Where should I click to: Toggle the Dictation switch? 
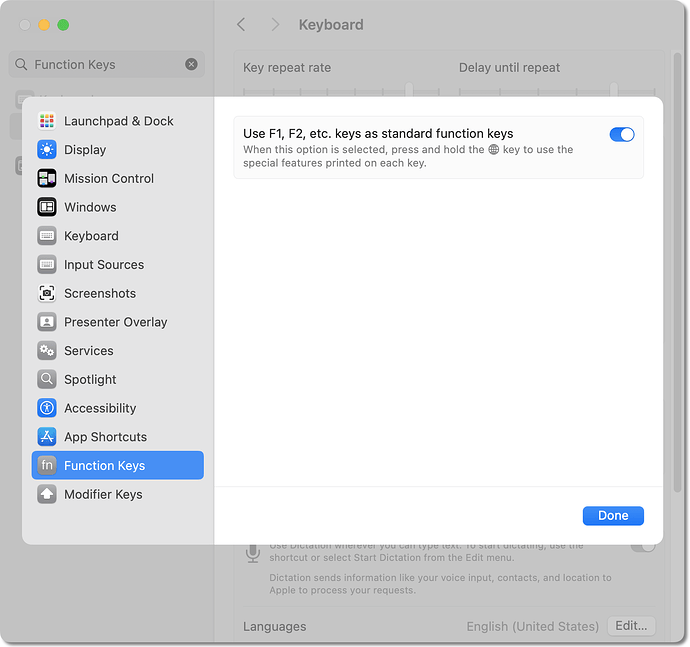(643, 545)
